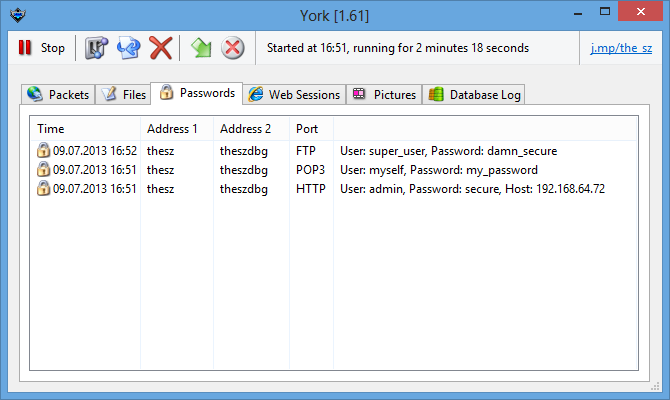Click the York application icon in title bar
Viewport: 670px width, 400px height.
pyautogui.click(x=18, y=15)
